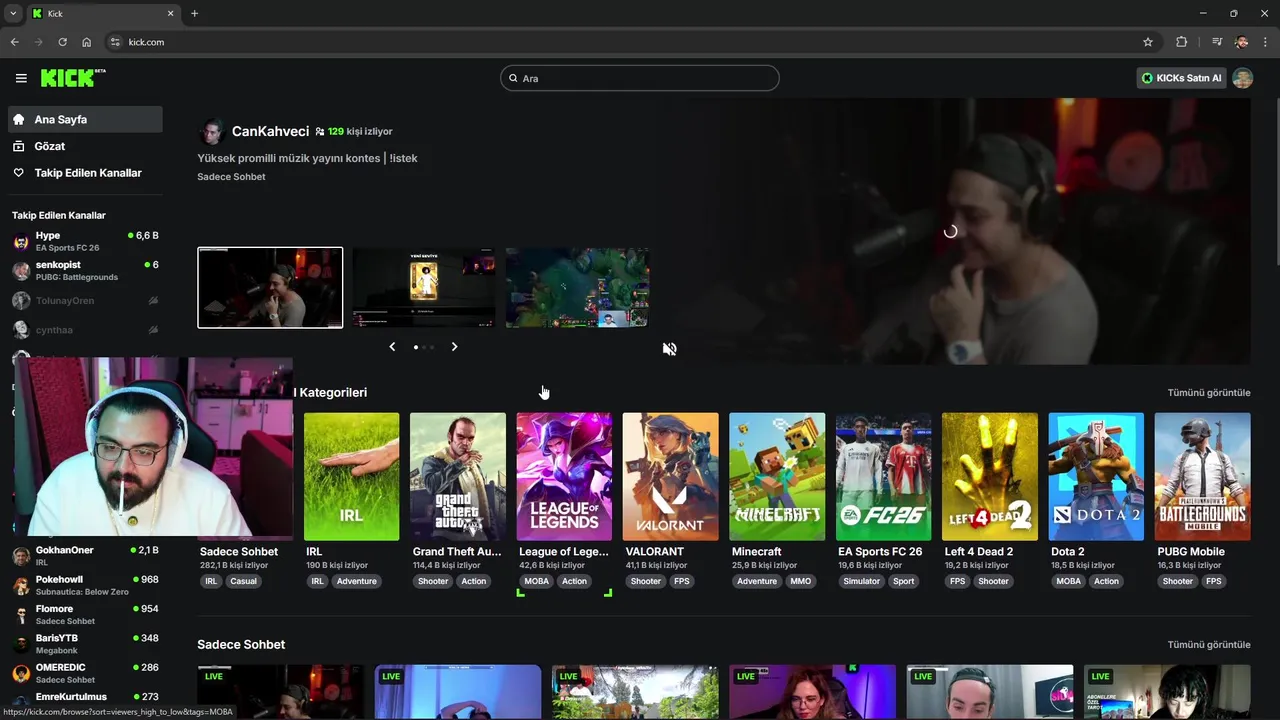Open CanKahveci channel name
This screenshot has width=1280, height=720.
tap(270, 131)
